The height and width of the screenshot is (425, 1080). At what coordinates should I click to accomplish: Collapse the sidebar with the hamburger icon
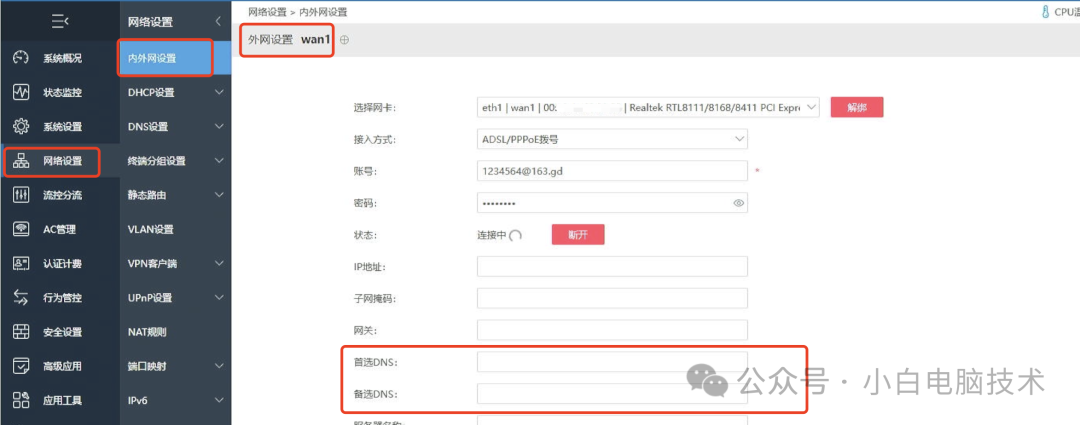coord(60,22)
